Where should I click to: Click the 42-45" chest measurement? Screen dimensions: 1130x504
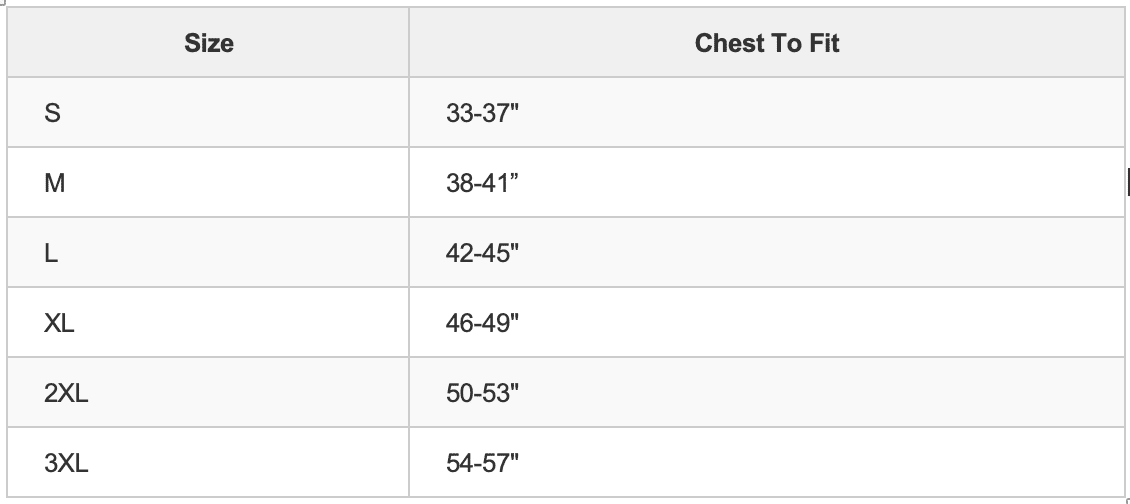pyautogui.click(x=483, y=253)
